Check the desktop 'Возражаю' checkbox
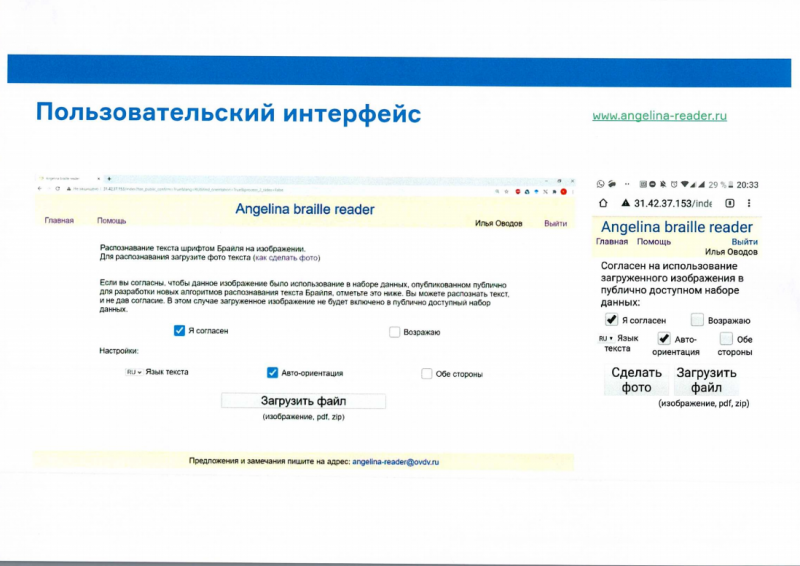This screenshot has height=566, width=800. (394, 332)
